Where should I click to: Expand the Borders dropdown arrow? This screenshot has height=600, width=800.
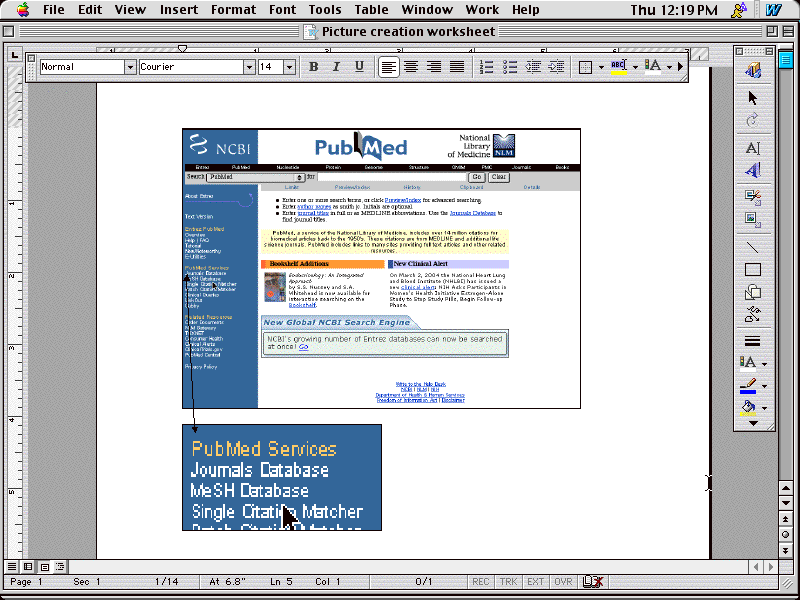602,67
